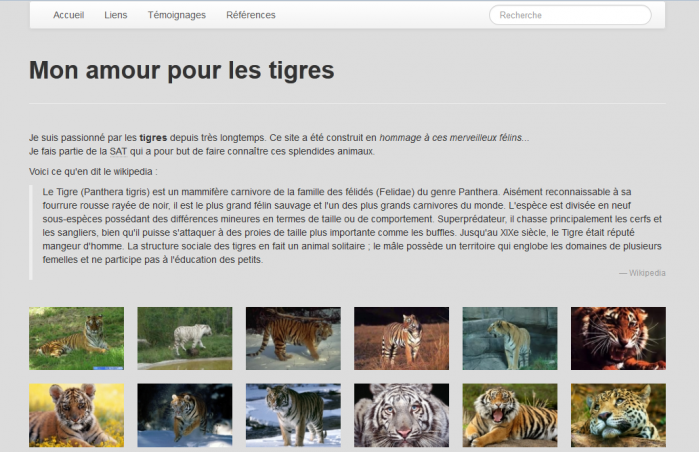The height and width of the screenshot is (452, 699).
Task: Click the quote text starting 'Le Tigre (Panthera tigris)'
Action: [352, 226]
